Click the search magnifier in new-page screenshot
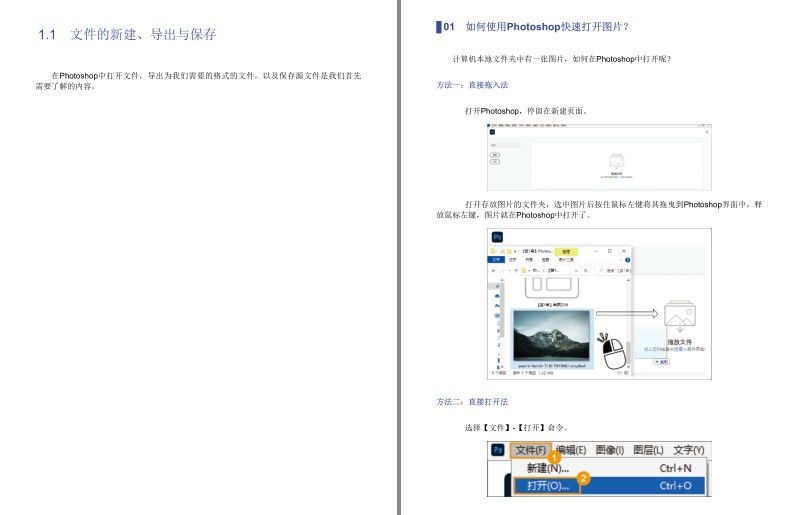The height and width of the screenshot is (515, 797). coord(707,132)
